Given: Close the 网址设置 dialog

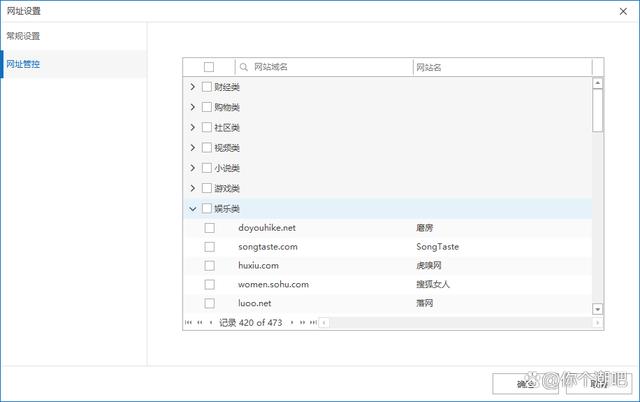Looking at the screenshot, I should (623, 11).
